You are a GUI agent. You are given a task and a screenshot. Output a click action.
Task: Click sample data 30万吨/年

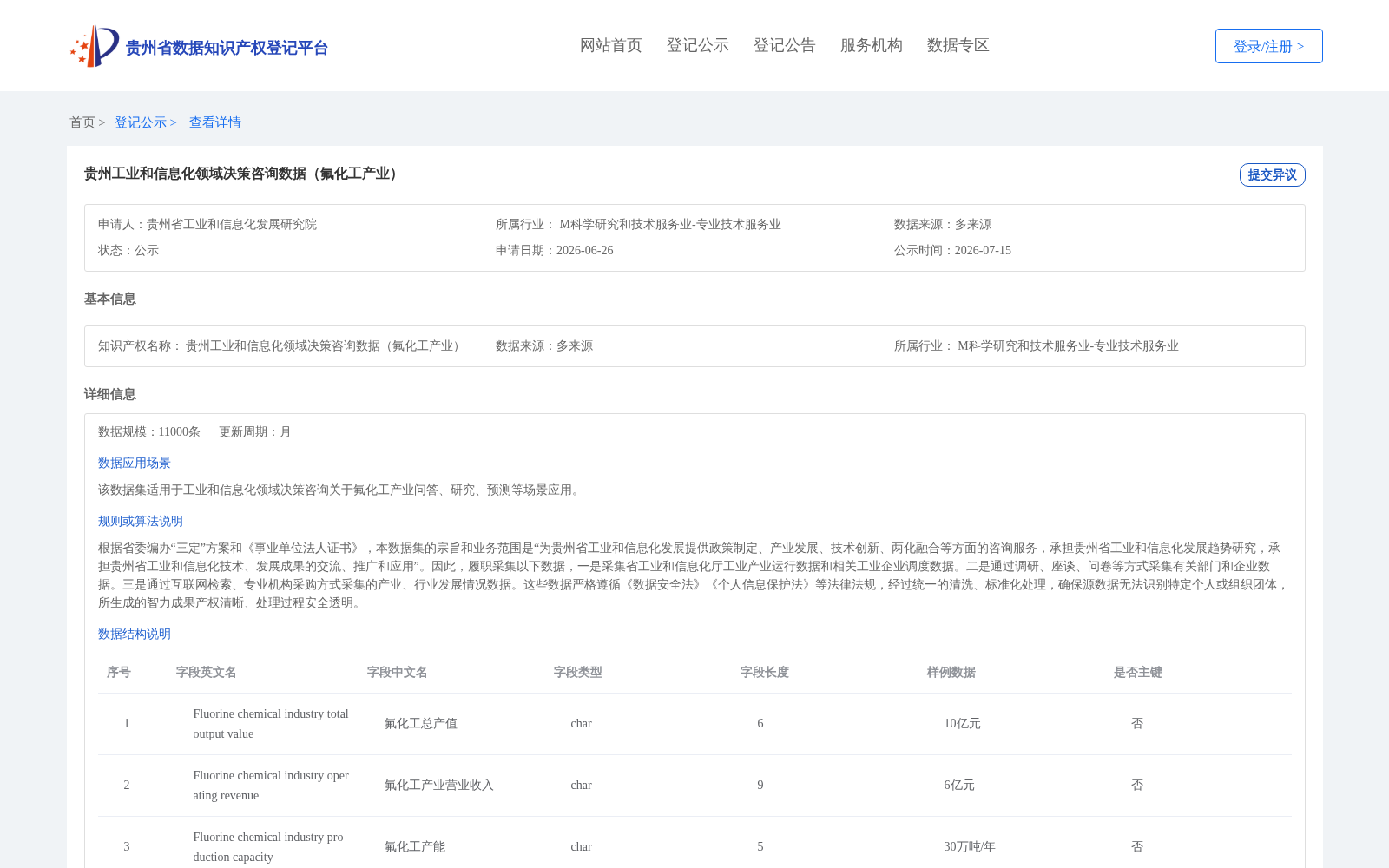[970, 846]
